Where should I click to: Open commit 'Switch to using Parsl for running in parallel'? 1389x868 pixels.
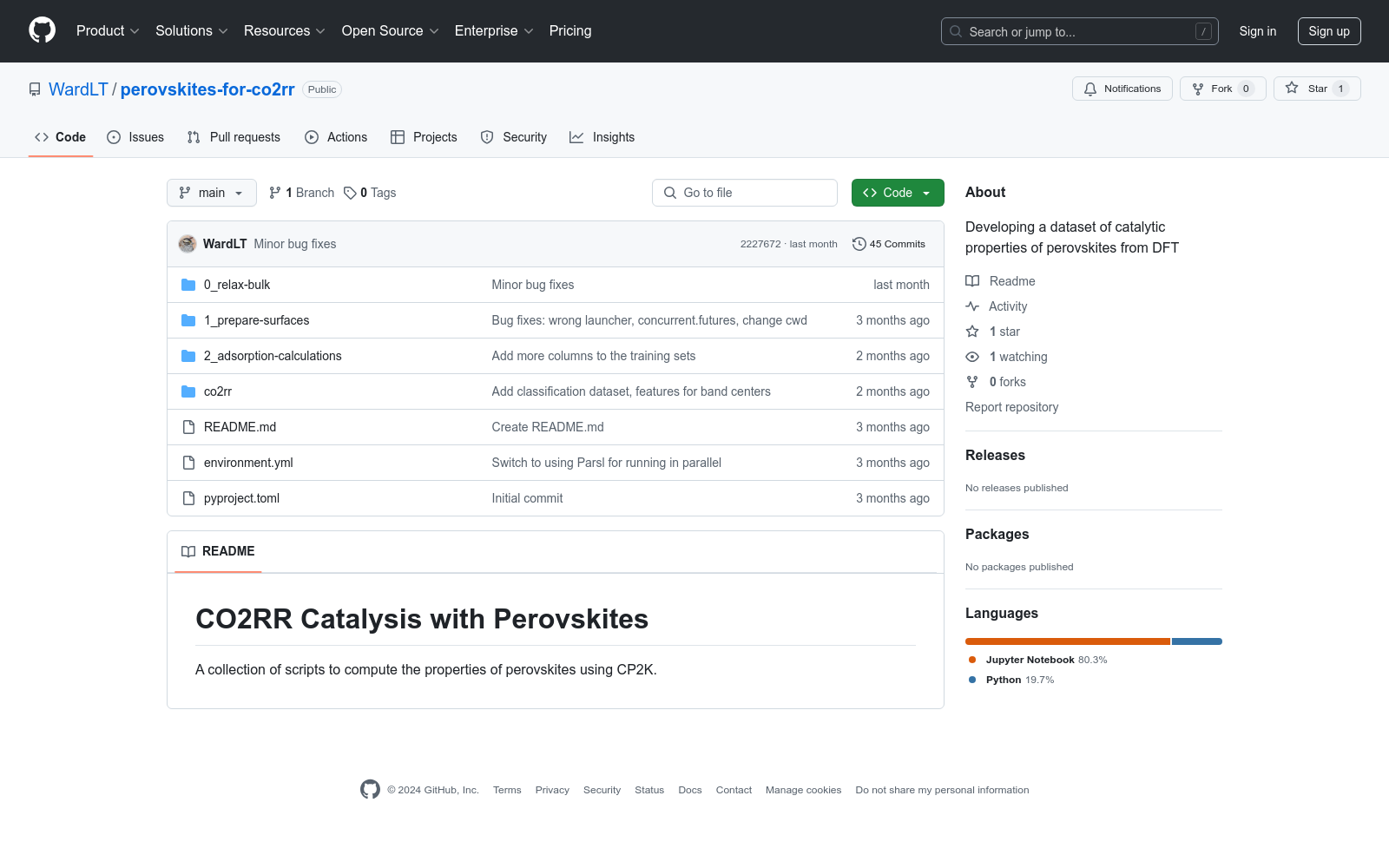click(607, 463)
